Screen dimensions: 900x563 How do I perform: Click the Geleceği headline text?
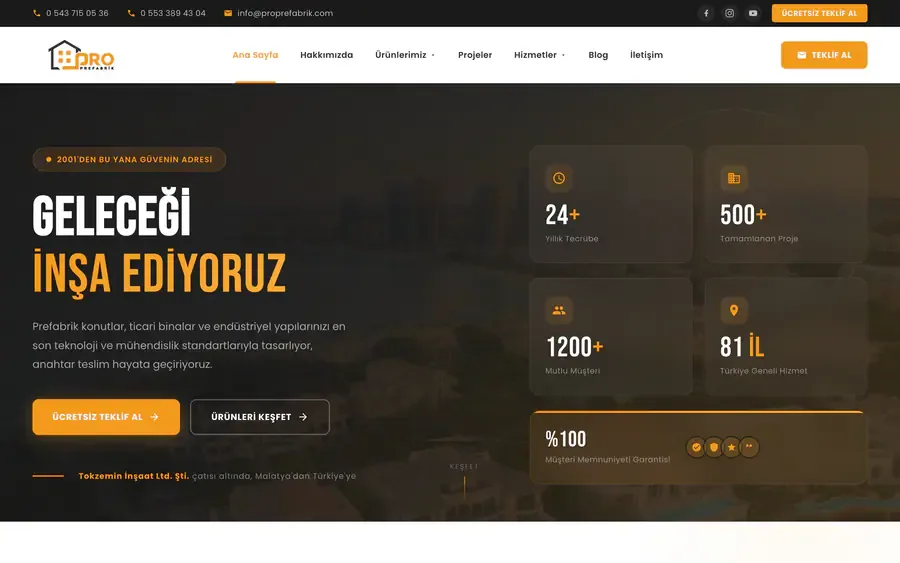point(111,213)
